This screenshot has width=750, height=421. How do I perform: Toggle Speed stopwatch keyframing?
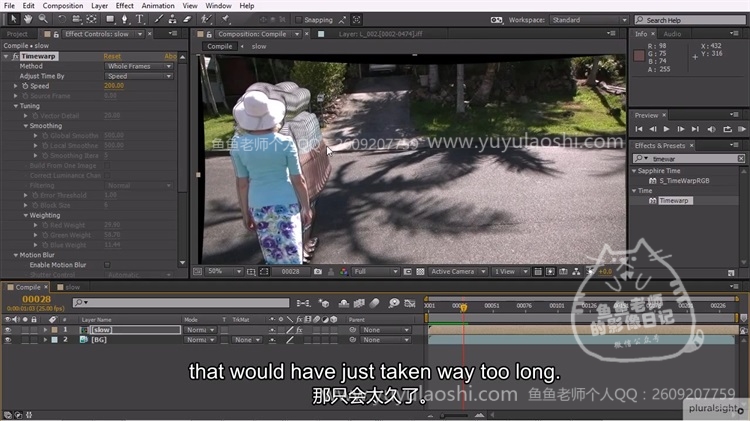(x=25, y=86)
